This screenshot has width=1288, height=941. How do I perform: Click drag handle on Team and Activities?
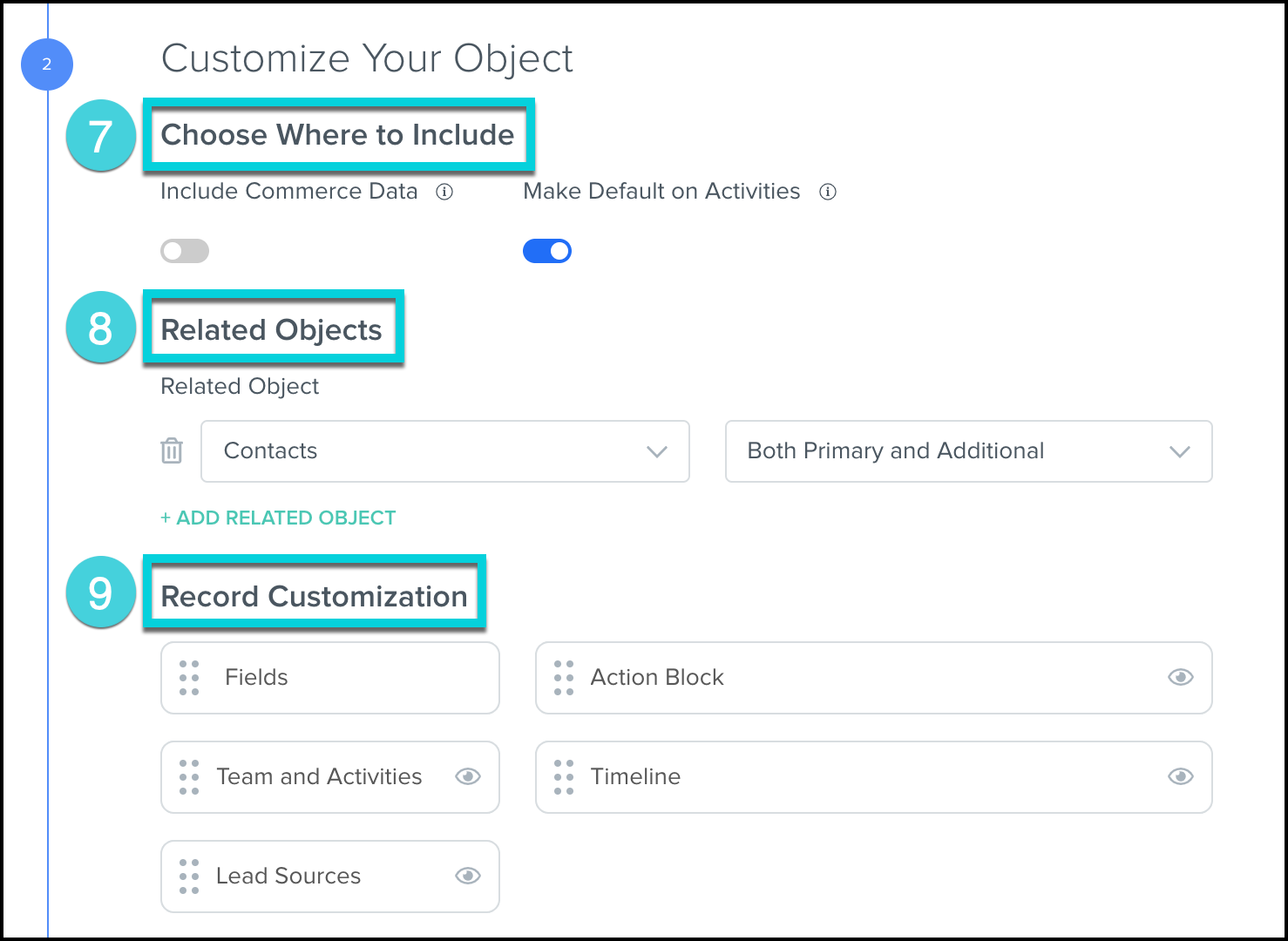click(189, 777)
